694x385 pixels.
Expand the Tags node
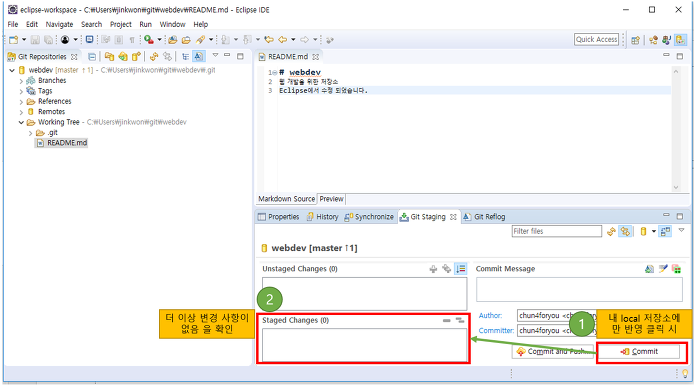(x=21, y=91)
